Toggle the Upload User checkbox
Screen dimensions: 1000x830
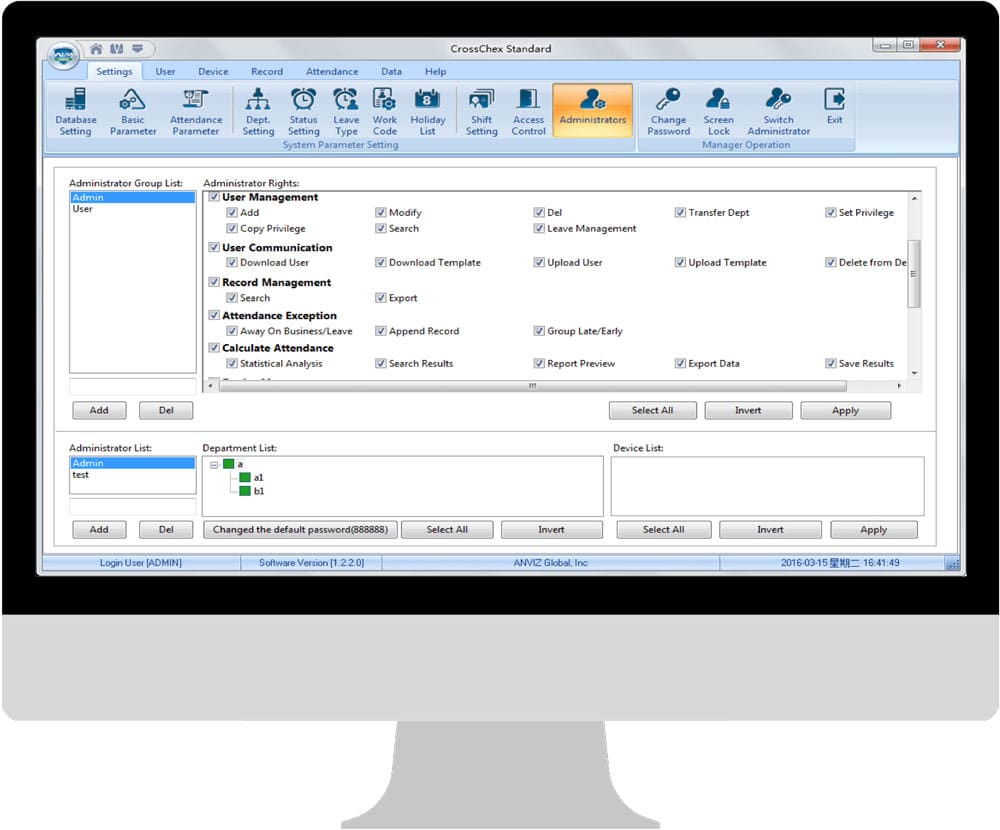click(x=539, y=262)
